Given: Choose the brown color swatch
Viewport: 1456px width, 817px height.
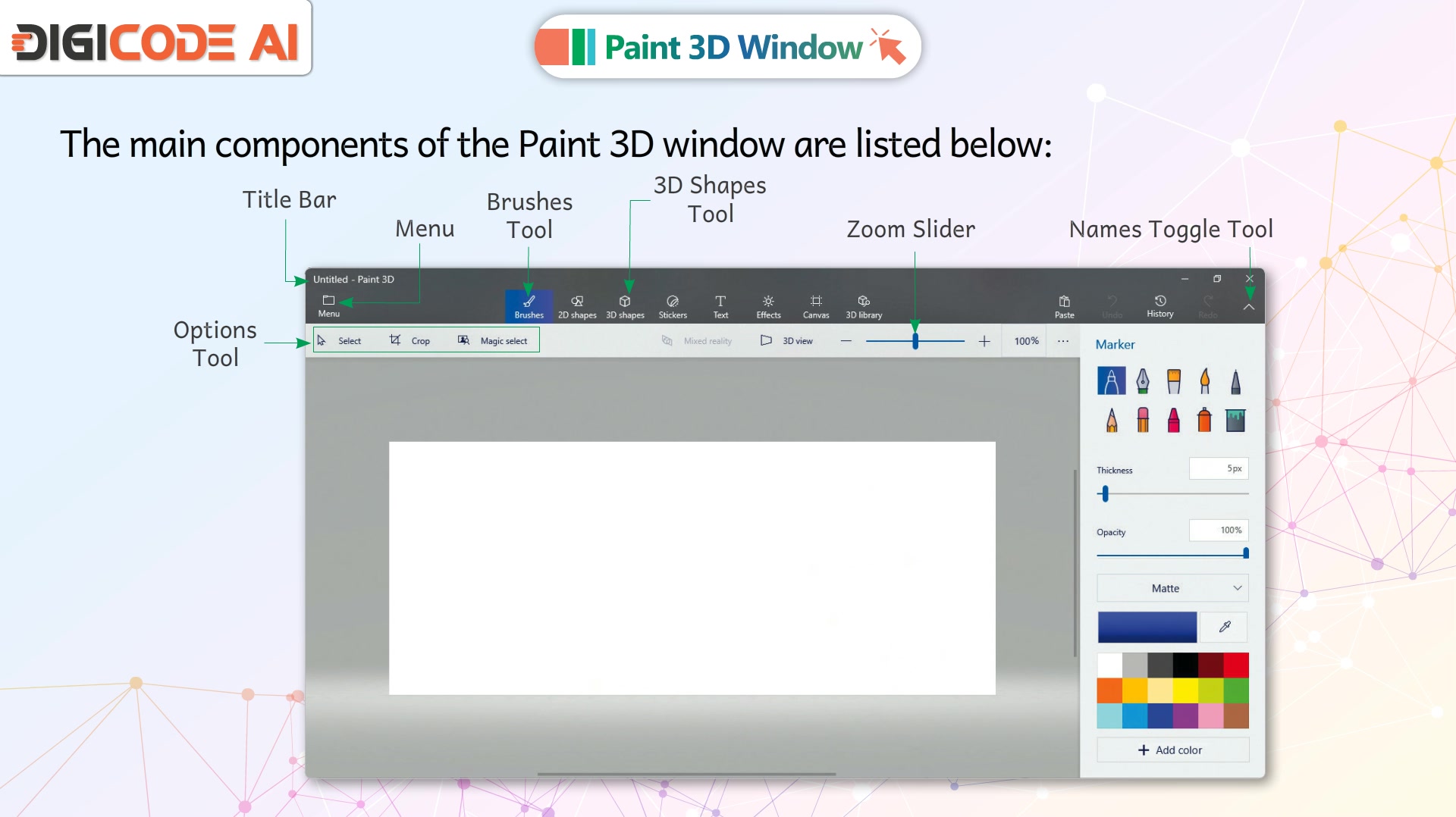Looking at the screenshot, I should 1236,715.
